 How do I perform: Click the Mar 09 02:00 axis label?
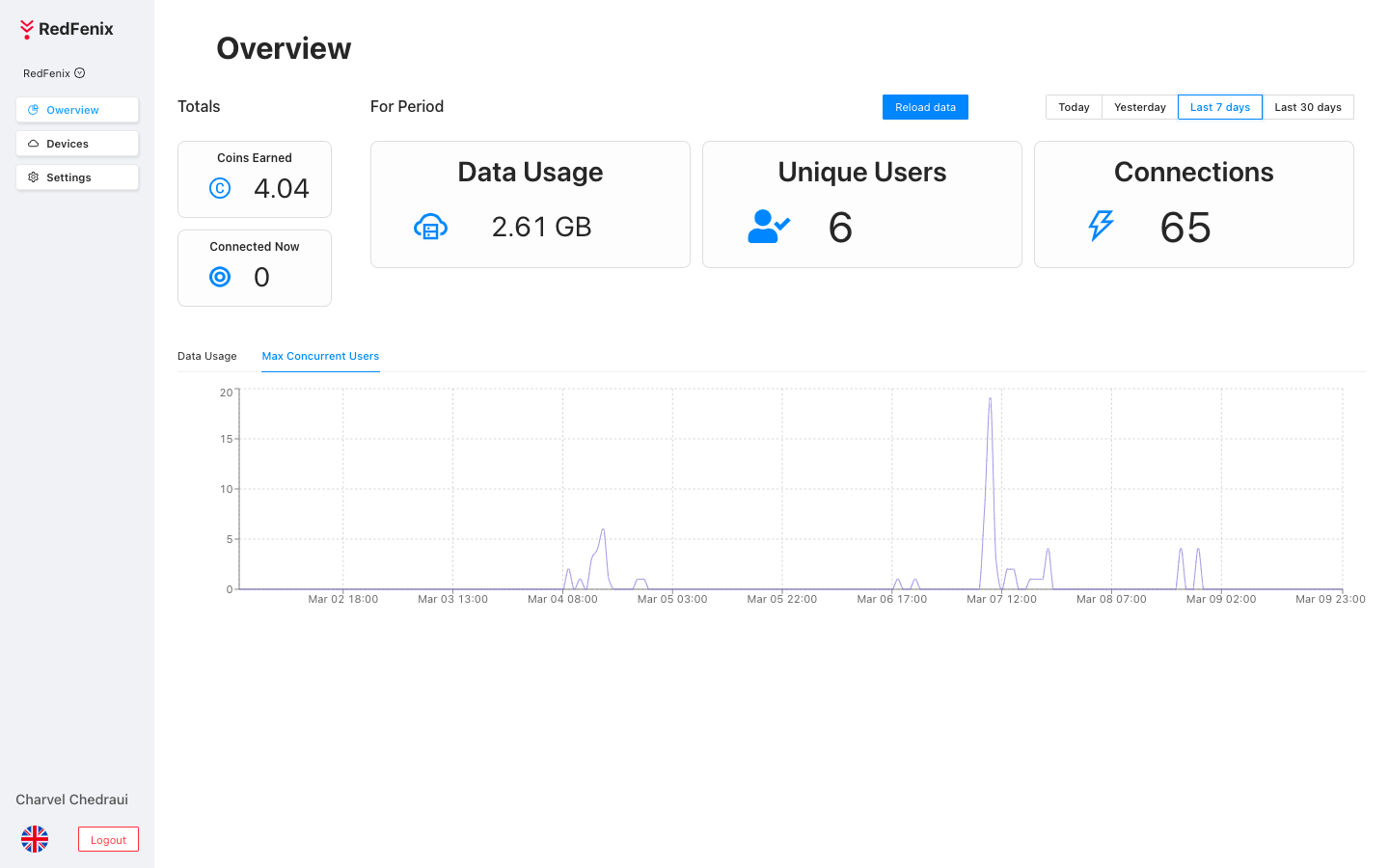tap(1221, 599)
